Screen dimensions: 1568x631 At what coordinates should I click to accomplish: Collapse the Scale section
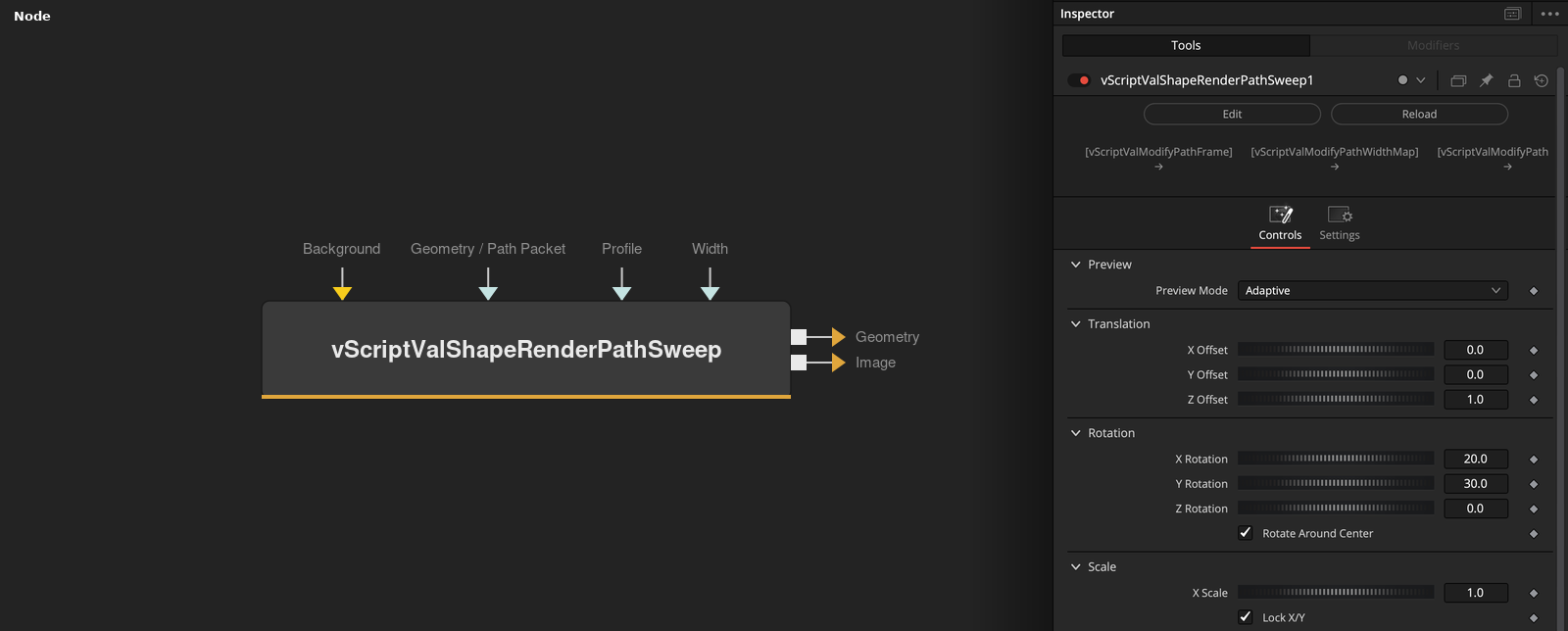coord(1076,567)
